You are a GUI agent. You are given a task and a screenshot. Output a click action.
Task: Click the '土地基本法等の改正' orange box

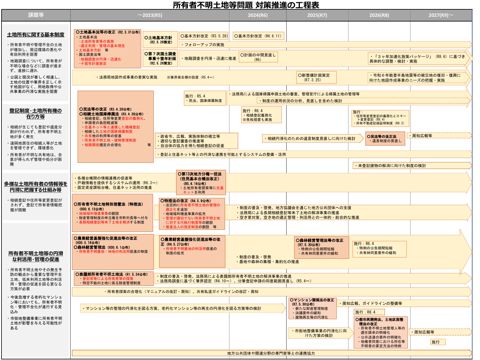(x=107, y=48)
